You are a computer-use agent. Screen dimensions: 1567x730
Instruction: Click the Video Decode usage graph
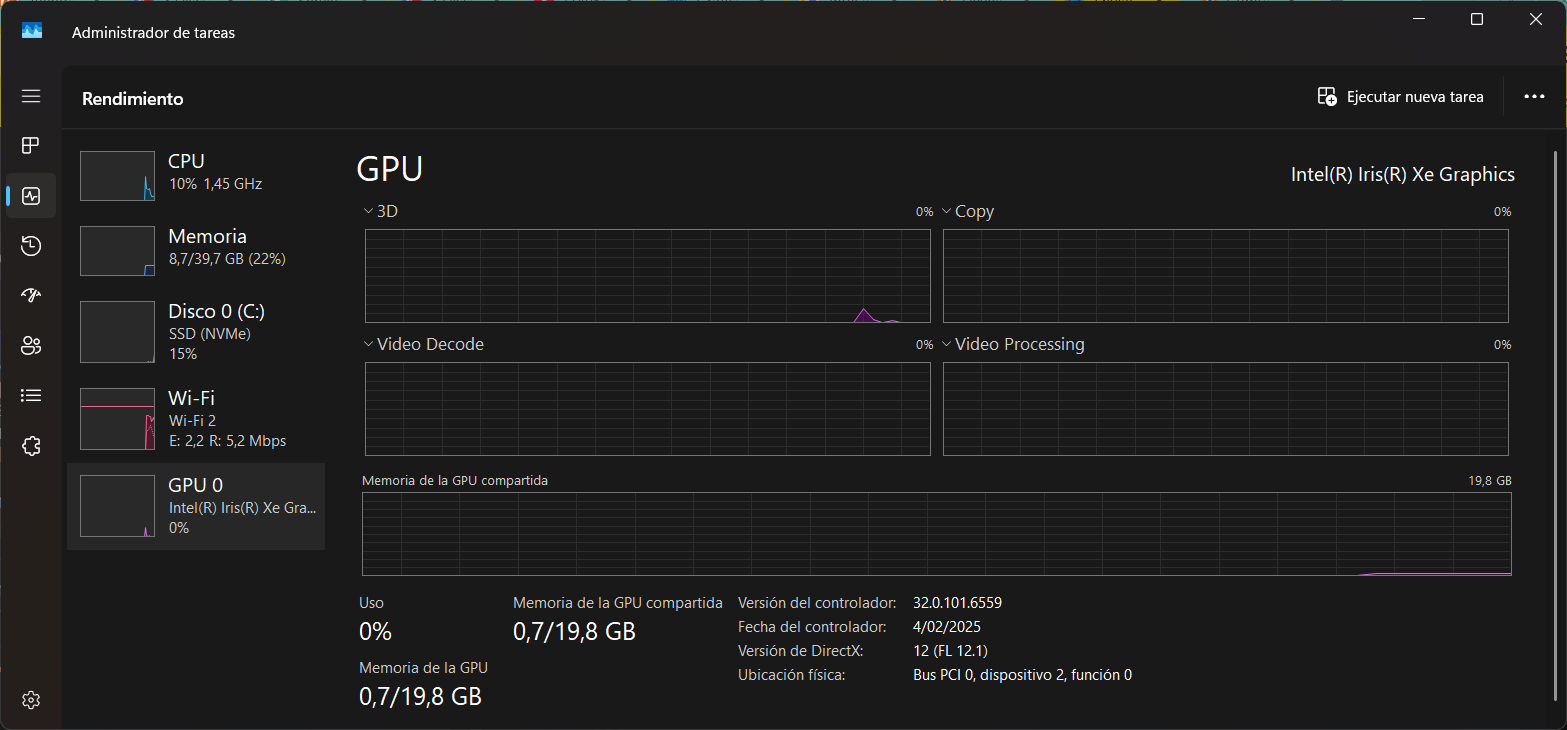tap(648, 409)
